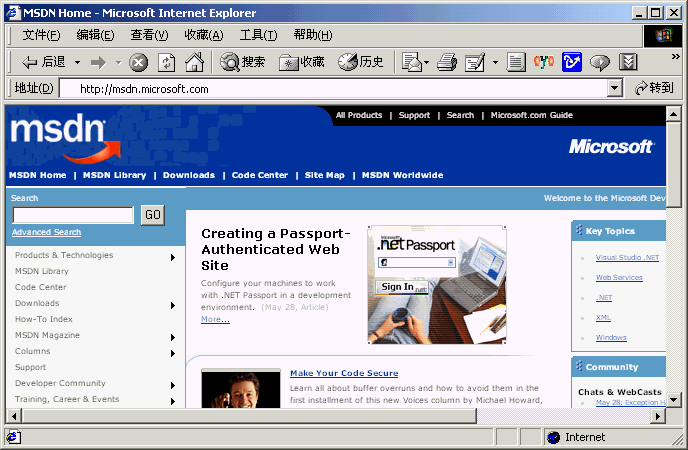The width and height of the screenshot is (688, 450).
Task: Open the Advanced Search link
Action: pyautogui.click(x=46, y=233)
